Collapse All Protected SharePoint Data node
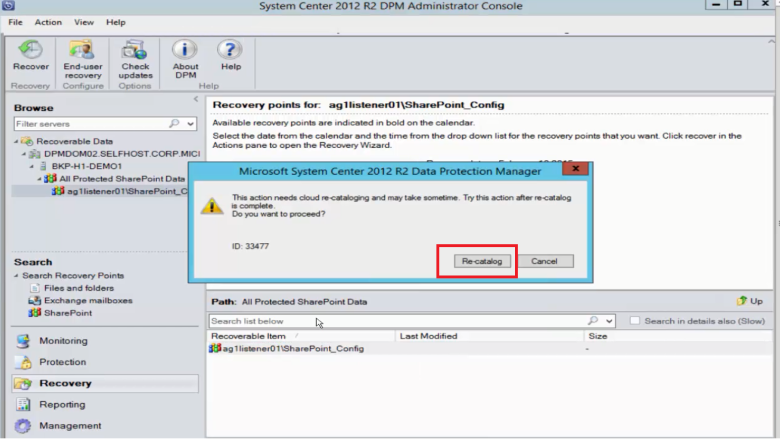 click(39, 179)
